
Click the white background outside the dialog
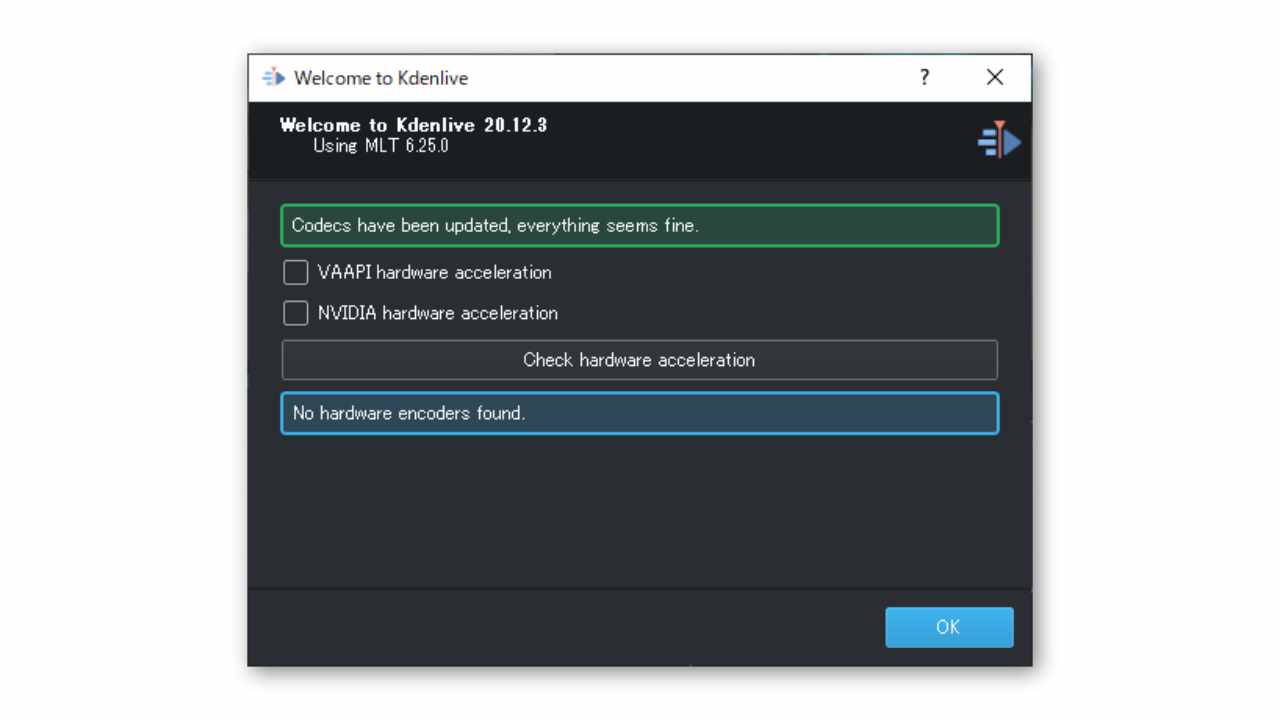[x=120, y=360]
